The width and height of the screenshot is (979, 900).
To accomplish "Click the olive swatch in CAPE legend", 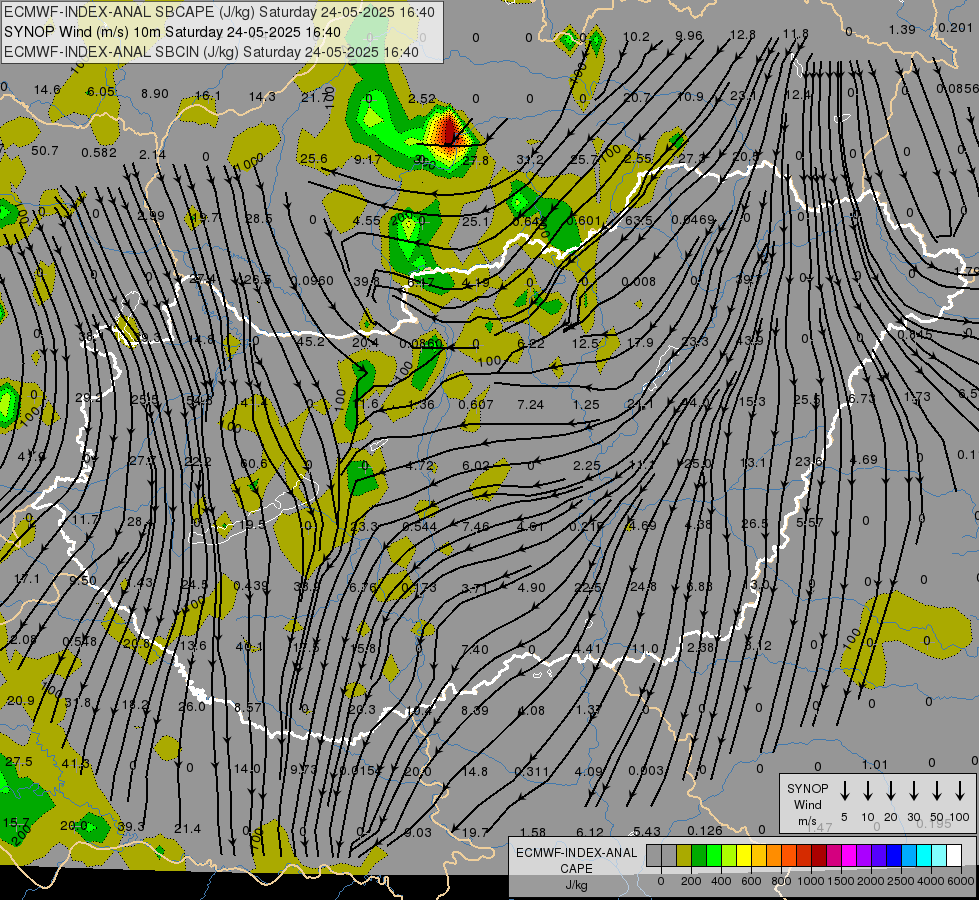I will [x=684, y=856].
